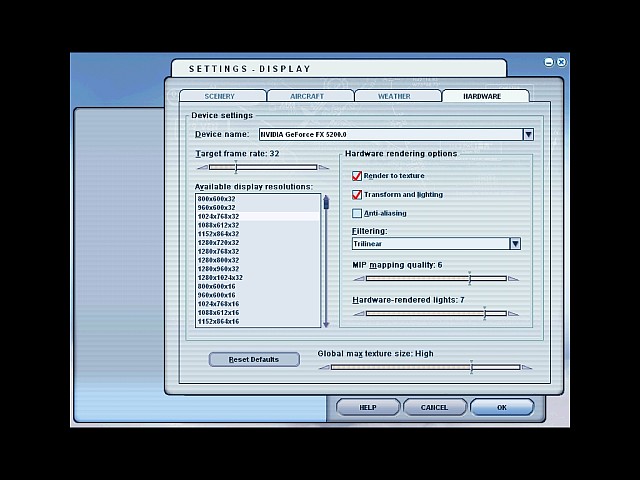Click the Target frame rate slider

pos(263,167)
